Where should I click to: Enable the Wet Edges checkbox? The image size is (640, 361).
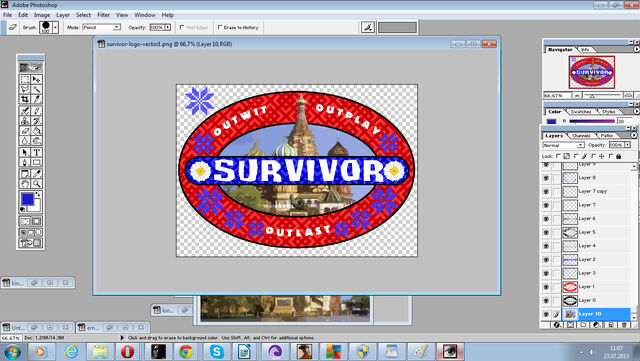[182, 27]
